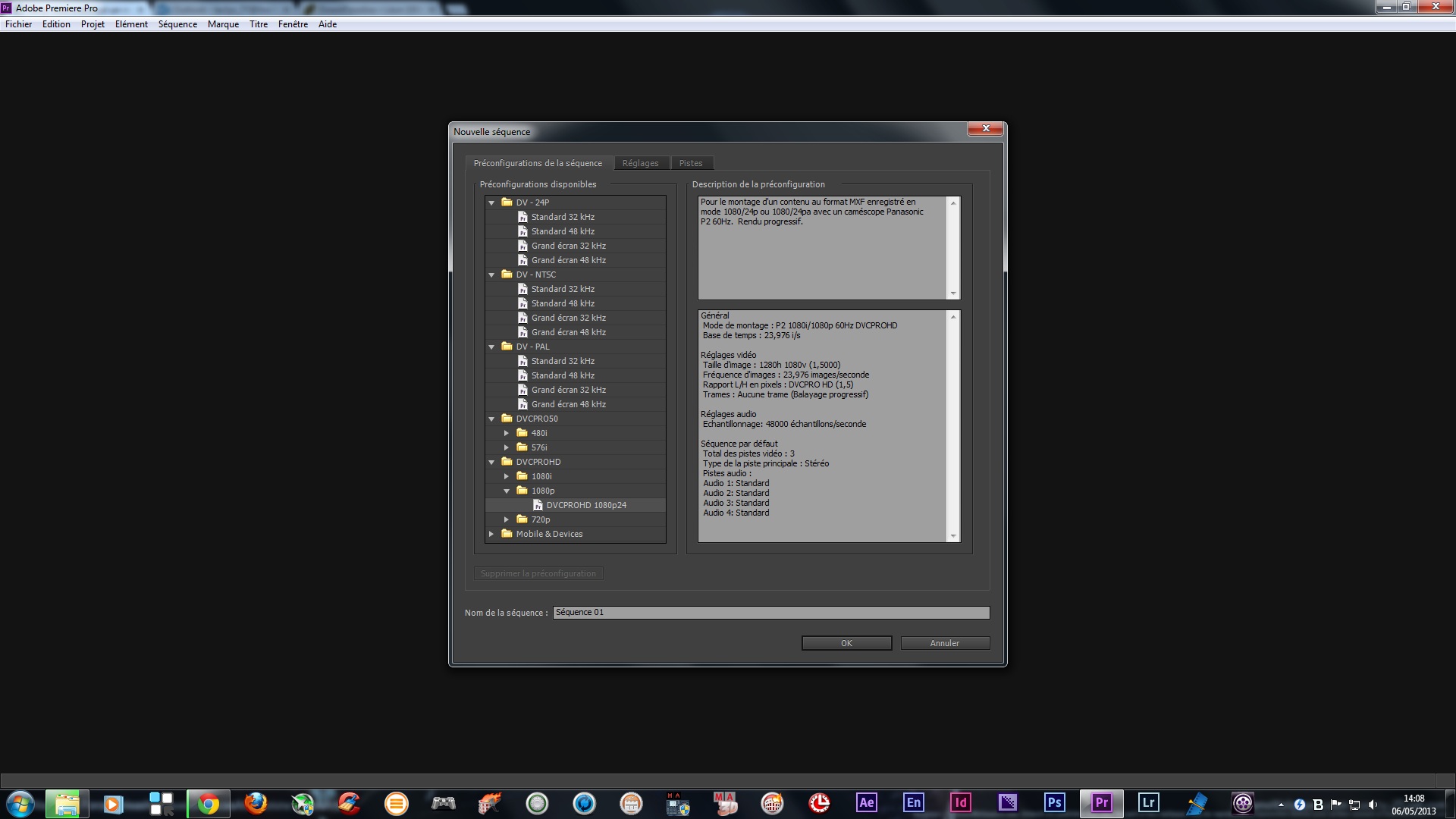Open Adobe InDesign from the taskbar
The height and width of the screenshot is (819, 1456).
[x=960, y=803]
